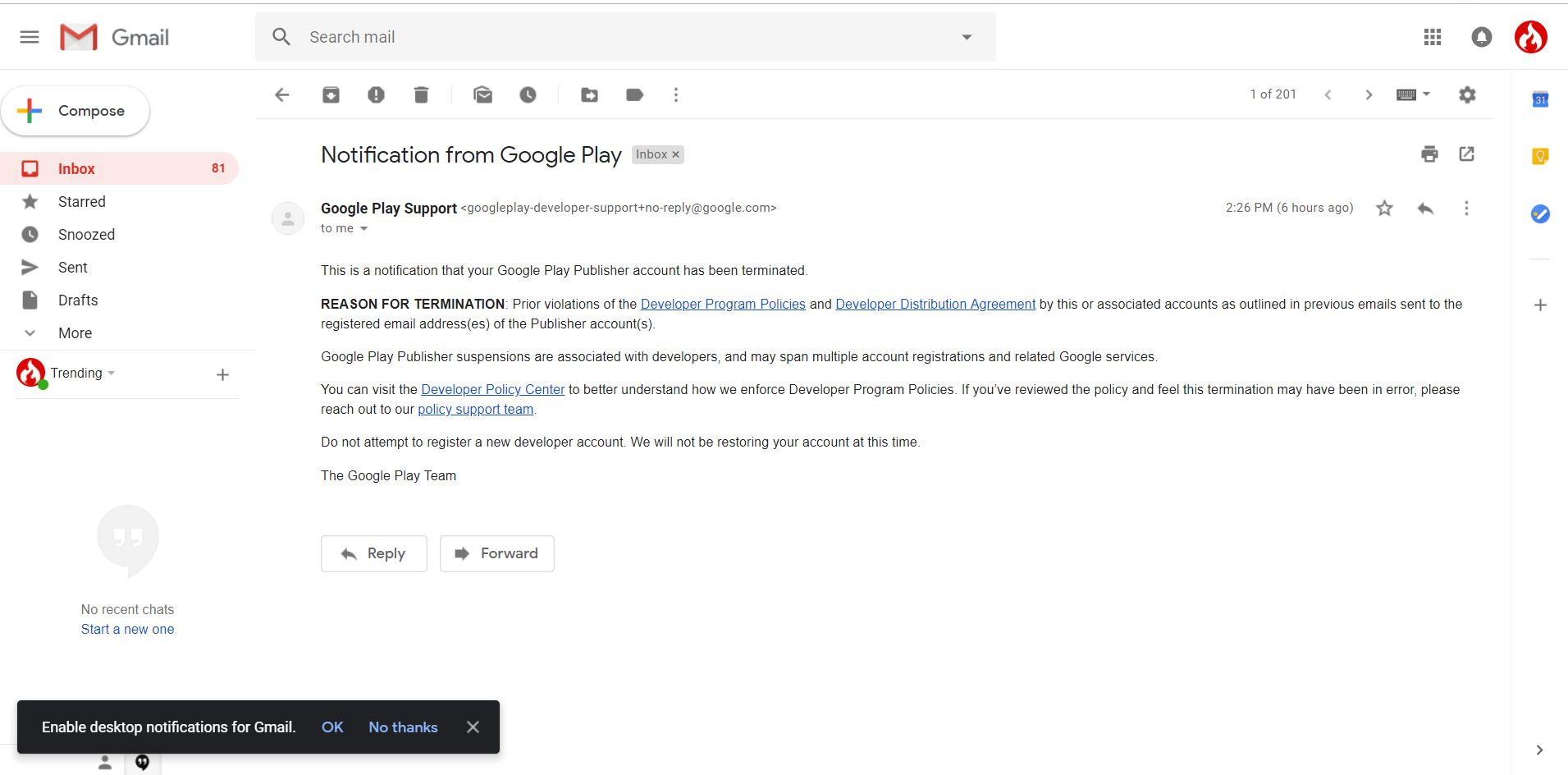Visit the Developer Policy Center link
The height and width of the screenshot is (775, 1568).
[492, 389]
